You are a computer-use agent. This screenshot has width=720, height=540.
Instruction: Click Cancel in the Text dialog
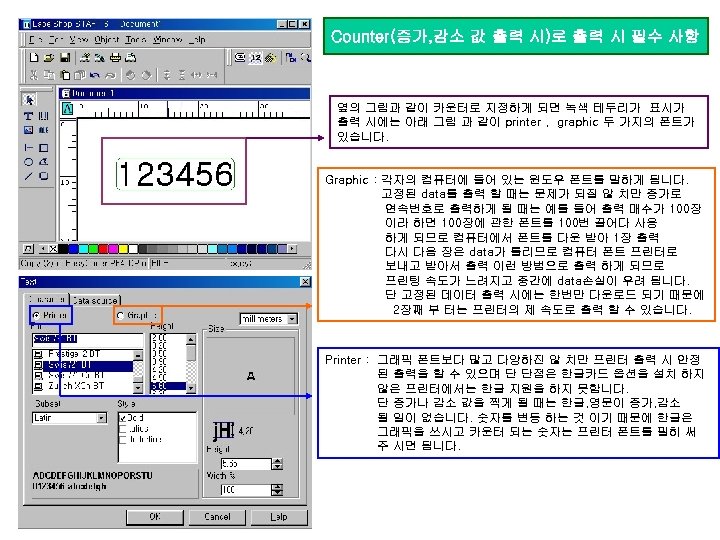(217, 517)
